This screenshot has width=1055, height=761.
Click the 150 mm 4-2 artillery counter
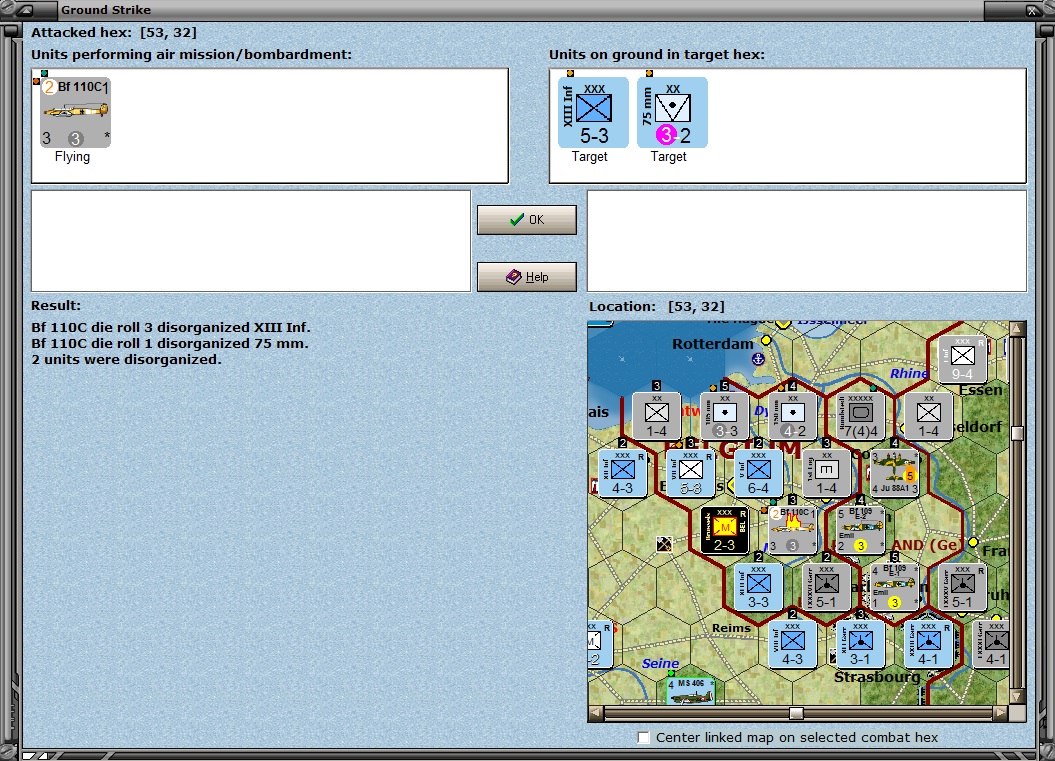pyautogui.click(x=793, y=416)
